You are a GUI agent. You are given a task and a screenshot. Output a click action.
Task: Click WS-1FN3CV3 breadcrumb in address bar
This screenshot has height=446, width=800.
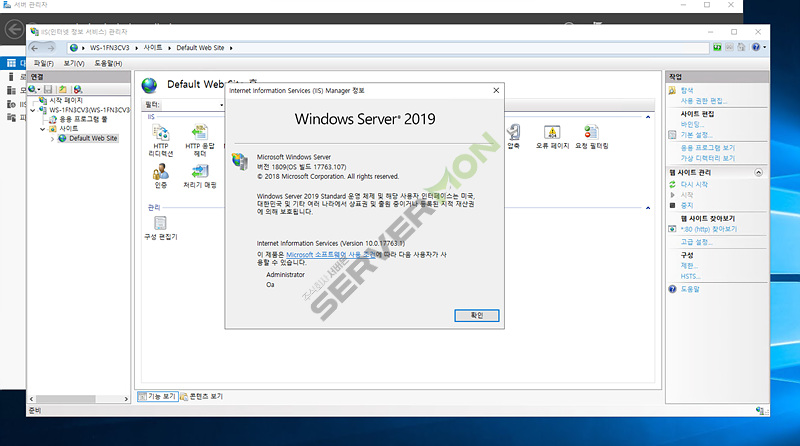click(x=110, y=48)
